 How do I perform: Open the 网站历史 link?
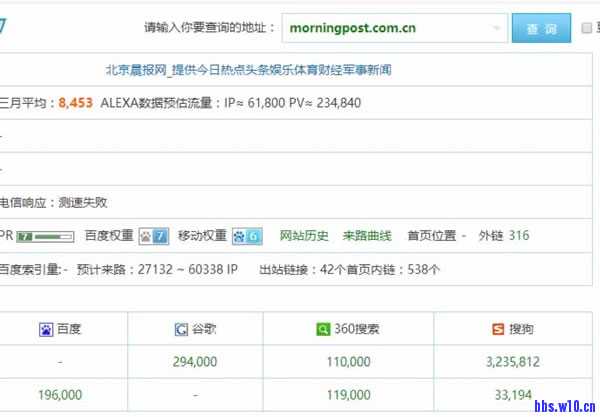(x=304, y=236)
